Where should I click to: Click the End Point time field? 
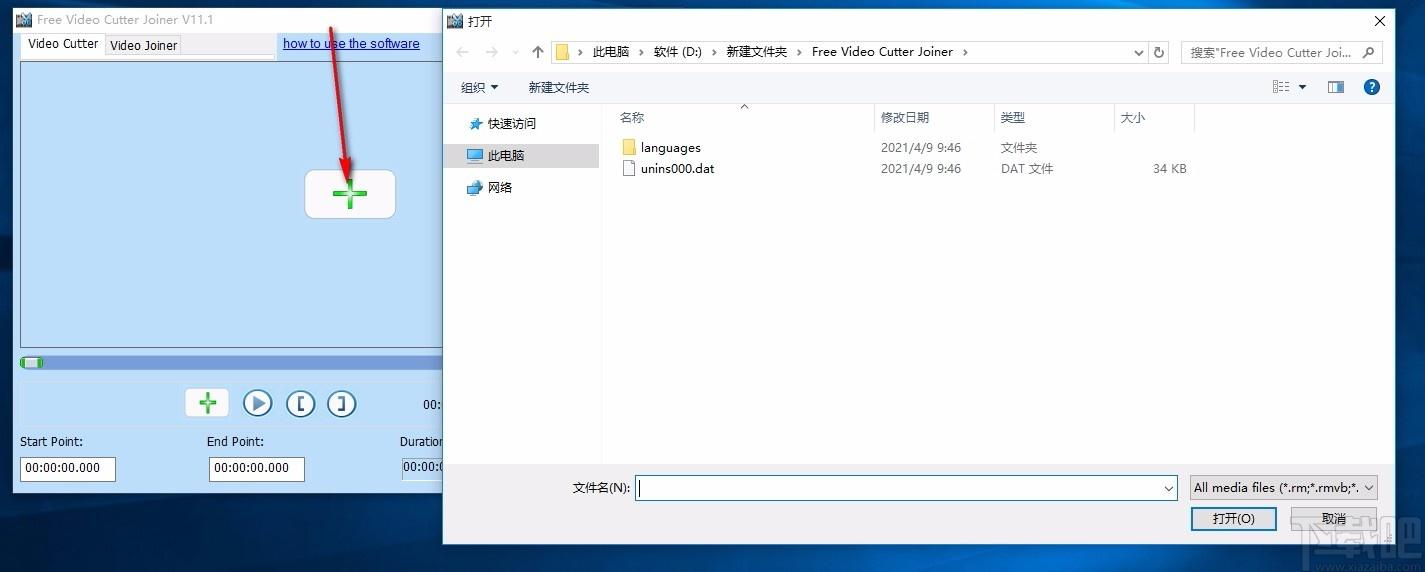click(x=257, y=468)
